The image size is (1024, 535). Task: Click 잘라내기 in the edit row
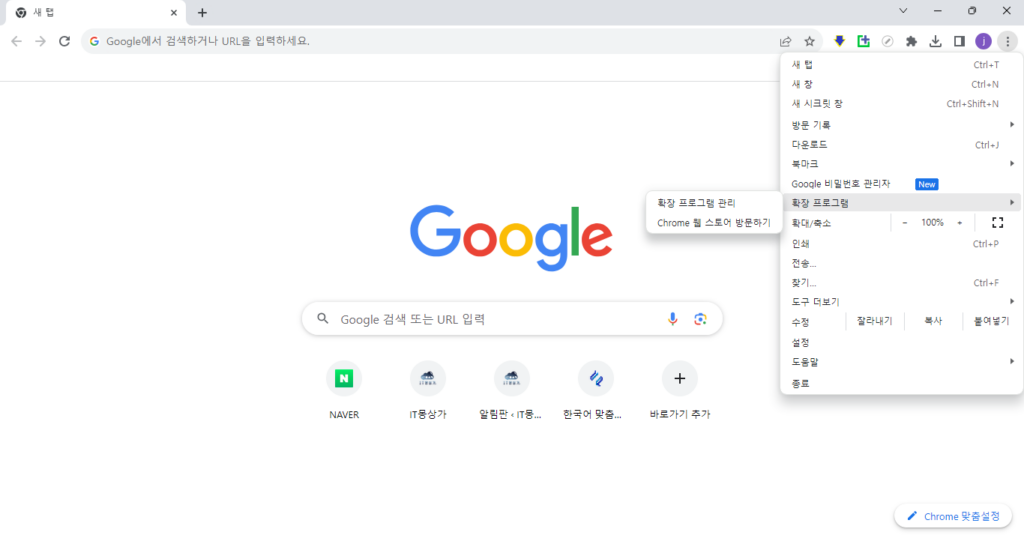tap(874, 321)
